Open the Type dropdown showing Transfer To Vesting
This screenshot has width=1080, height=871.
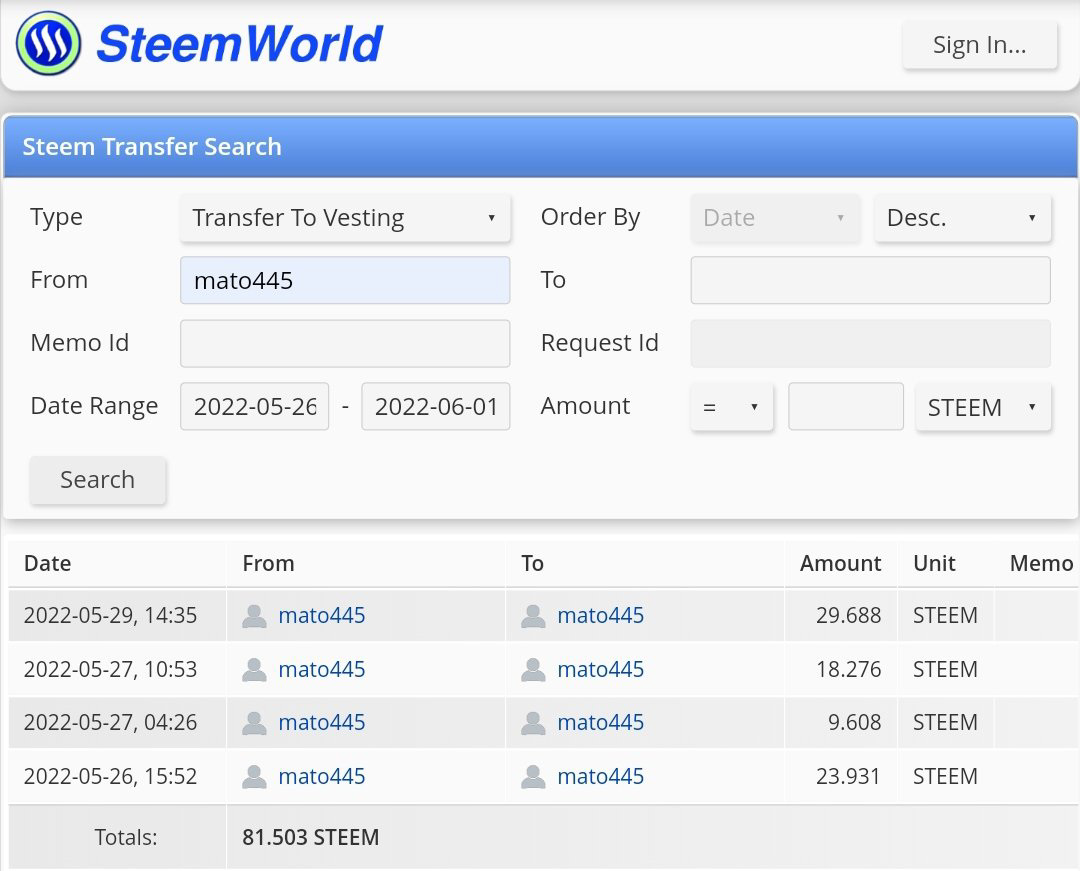click(345, 218)
